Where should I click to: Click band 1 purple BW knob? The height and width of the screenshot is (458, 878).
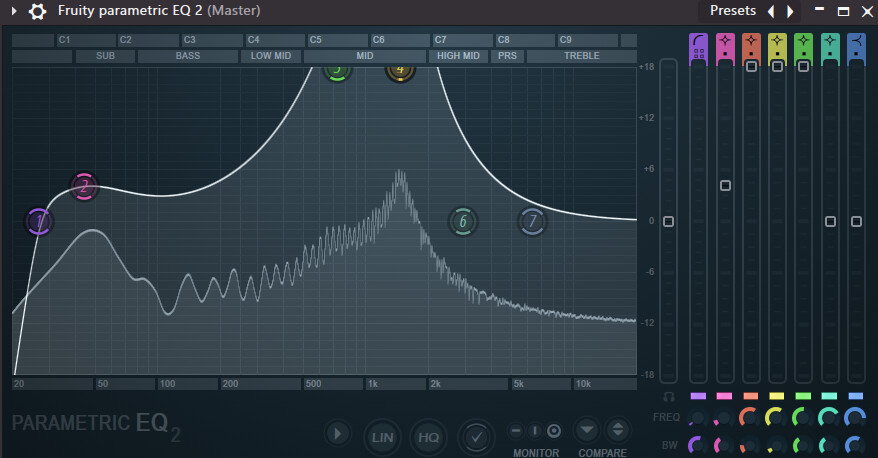pos(697,445)
